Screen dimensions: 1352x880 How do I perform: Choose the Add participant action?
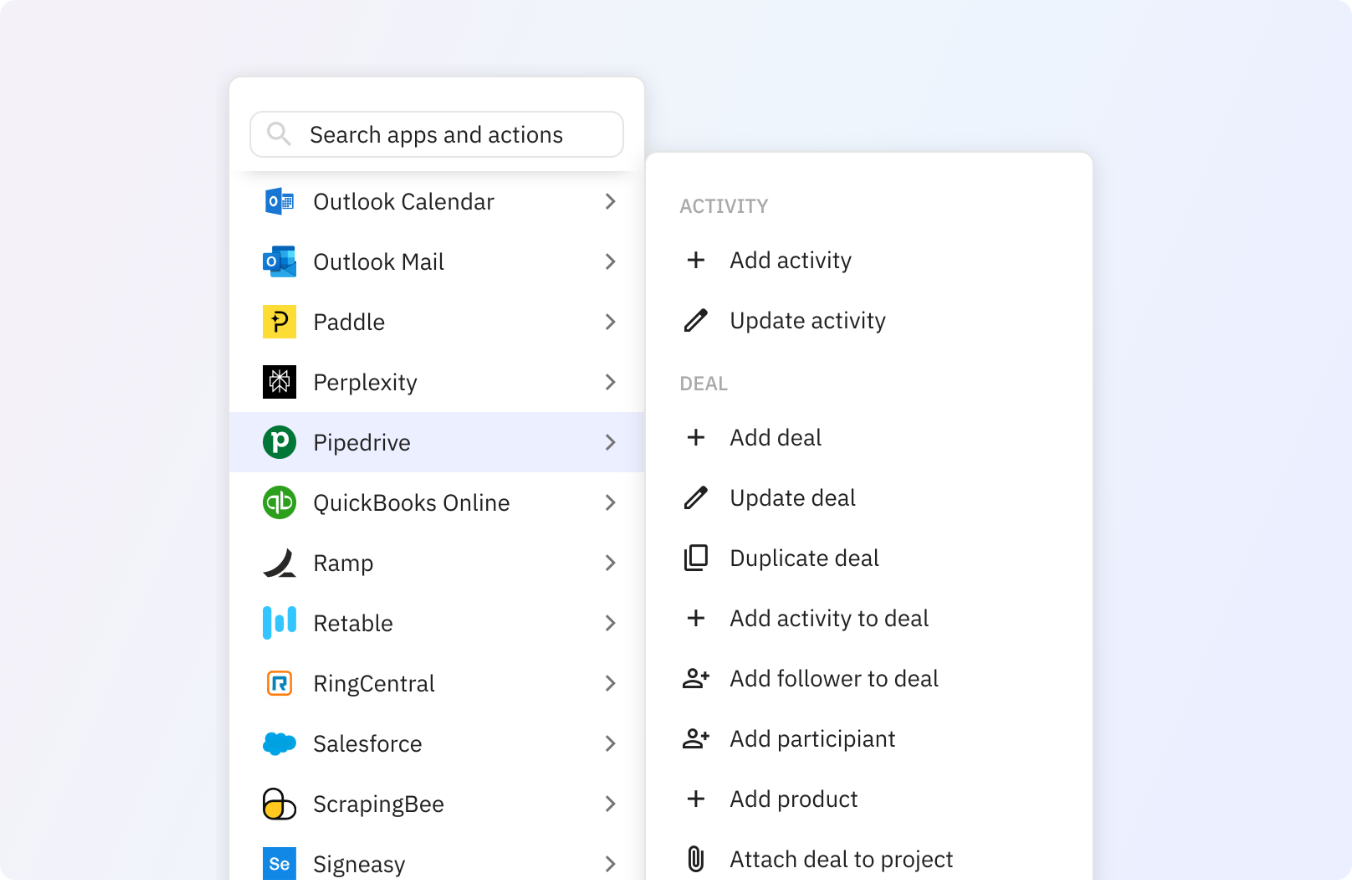(812, 739)
